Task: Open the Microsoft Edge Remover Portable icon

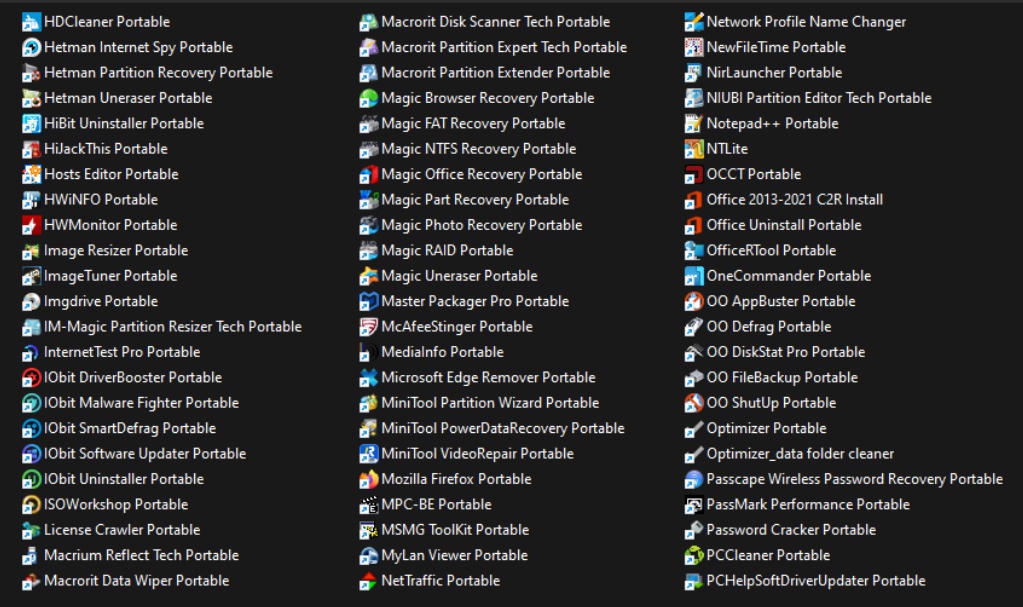Action: point(368,378)
